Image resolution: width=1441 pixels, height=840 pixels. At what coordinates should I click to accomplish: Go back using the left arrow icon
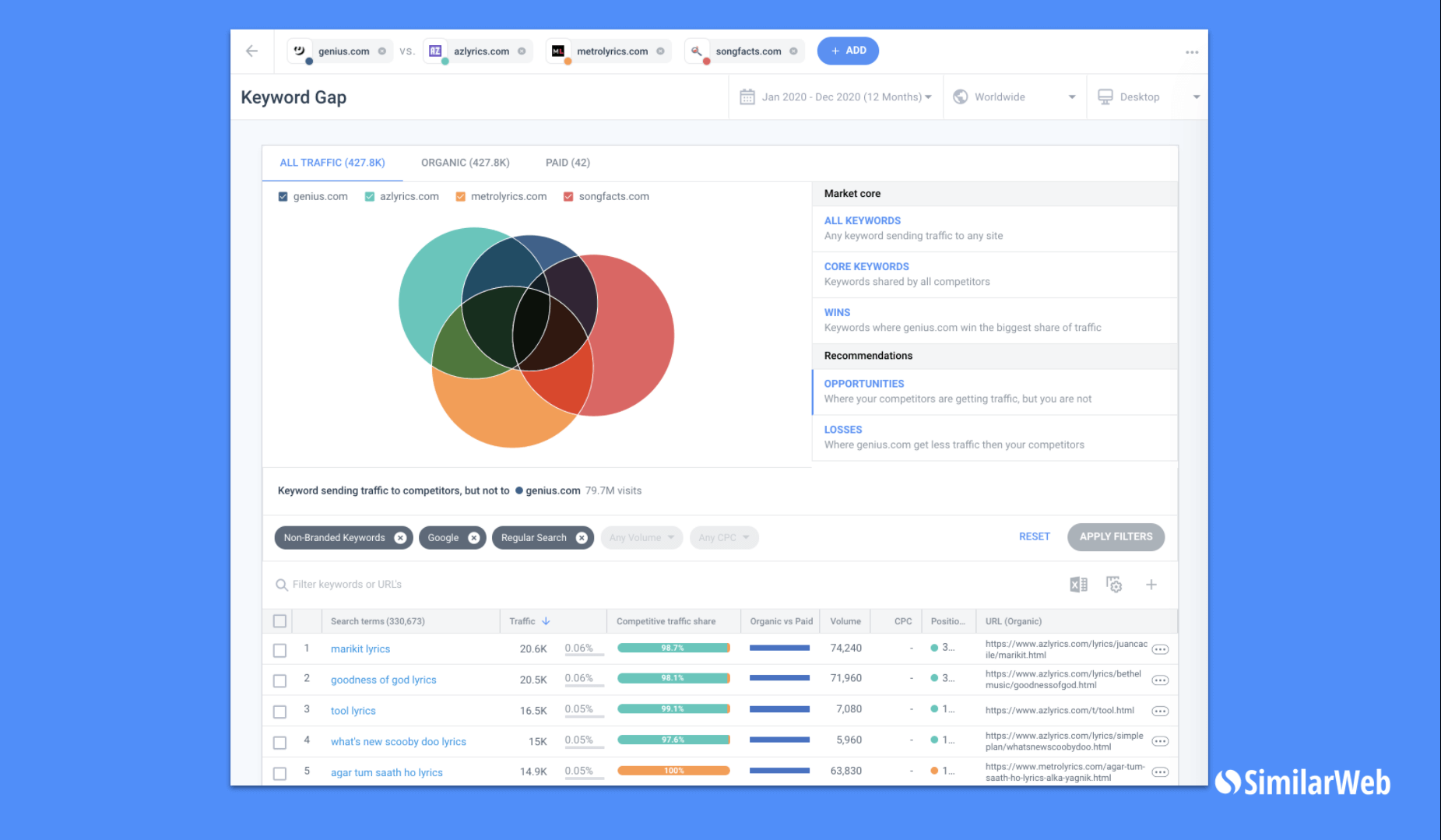click(251, 51)
